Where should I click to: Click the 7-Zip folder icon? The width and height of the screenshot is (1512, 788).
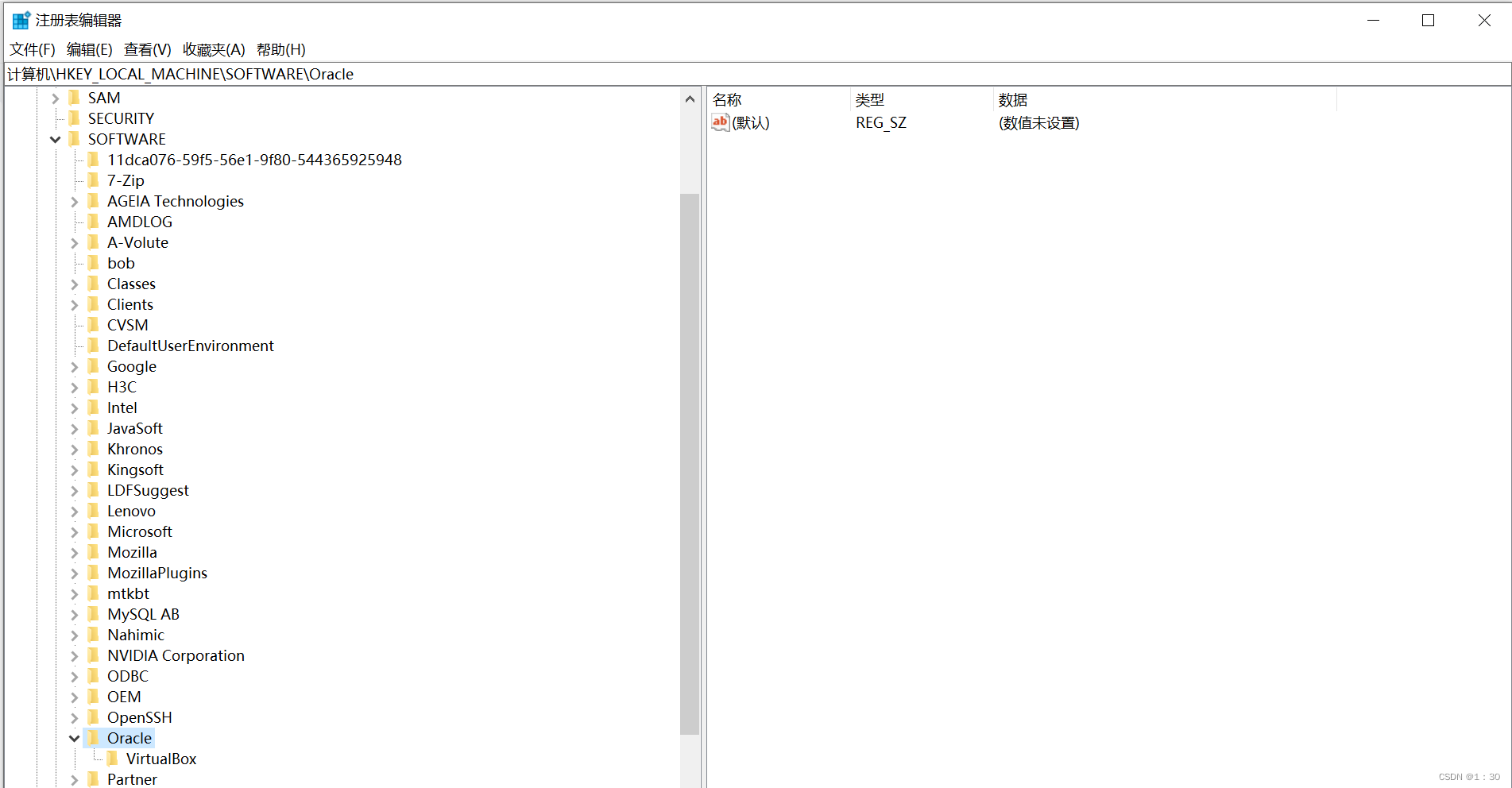(x=95, y=180)
